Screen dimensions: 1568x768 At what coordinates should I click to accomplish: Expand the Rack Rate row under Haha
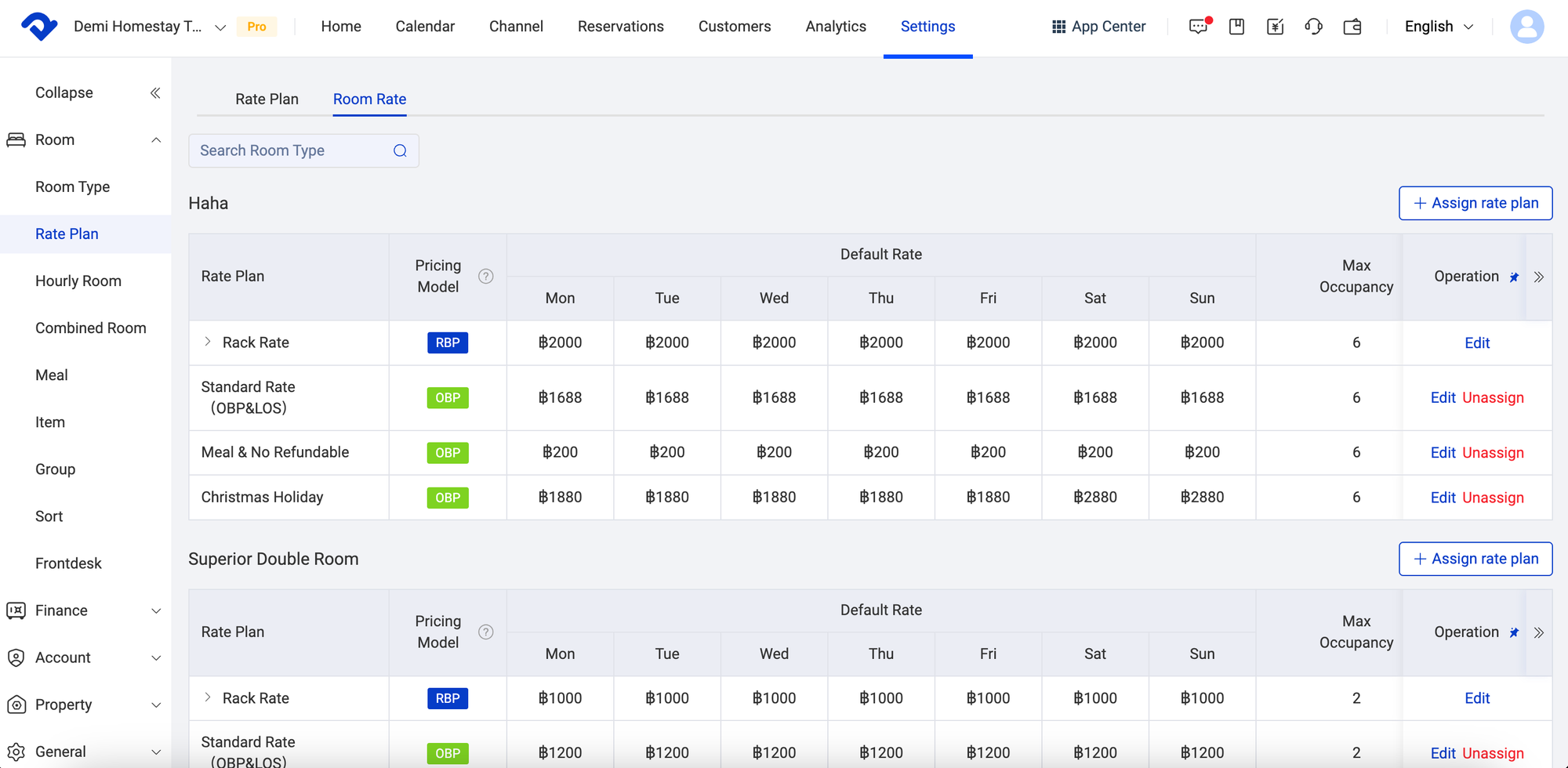click(208, 342)
